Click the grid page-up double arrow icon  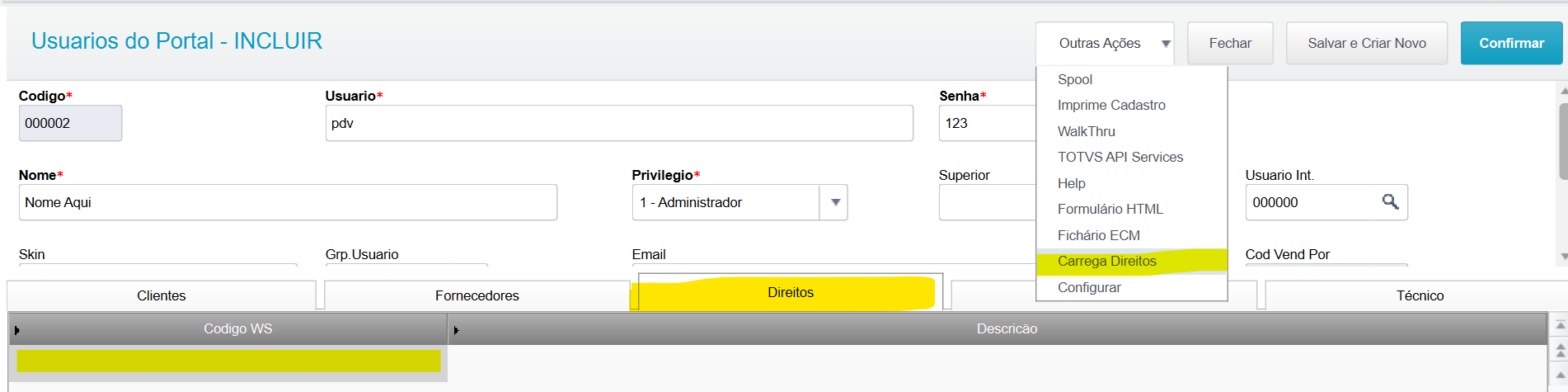click(x=1560, y=352)
